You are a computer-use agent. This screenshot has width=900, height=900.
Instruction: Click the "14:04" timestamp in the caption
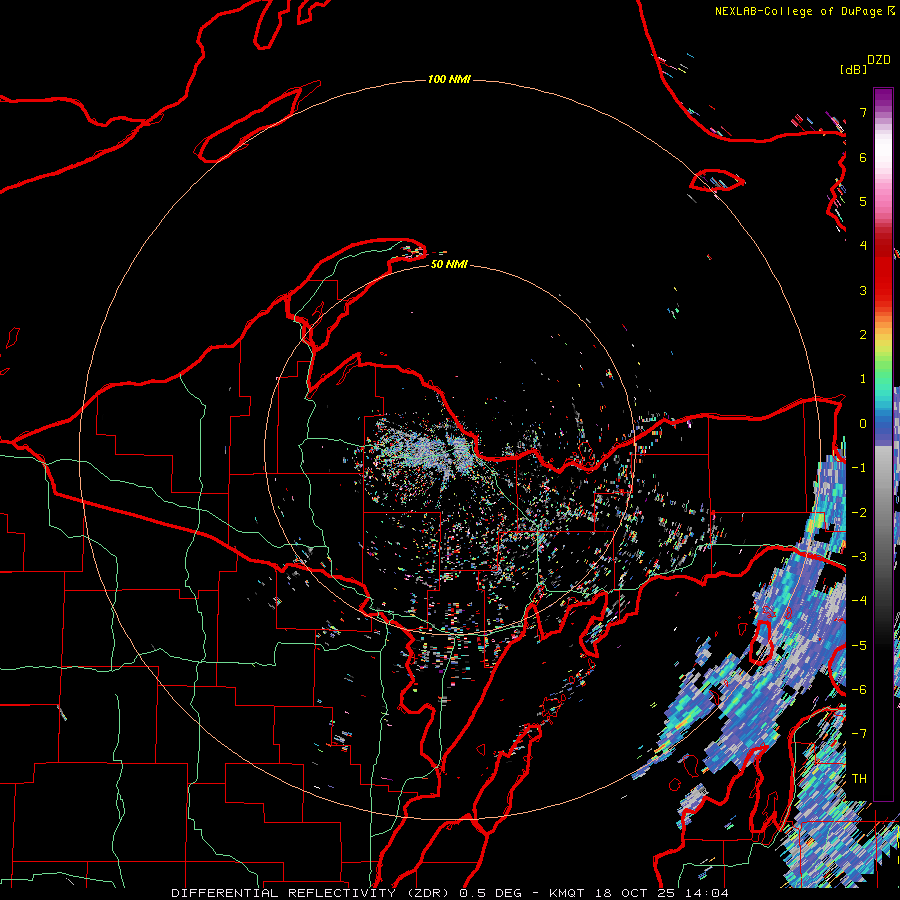point(709,893)
